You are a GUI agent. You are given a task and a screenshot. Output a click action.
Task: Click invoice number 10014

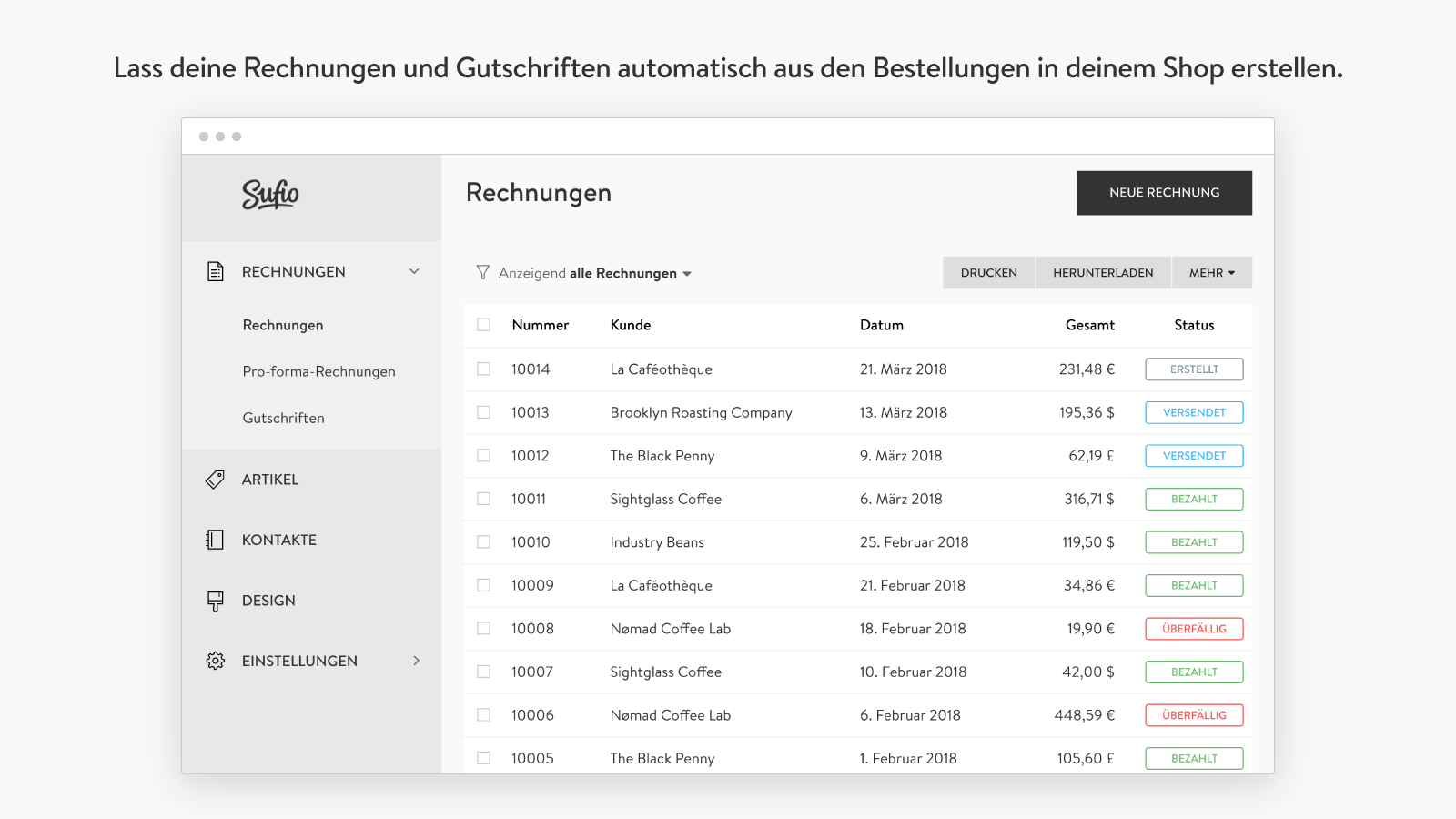531,369
